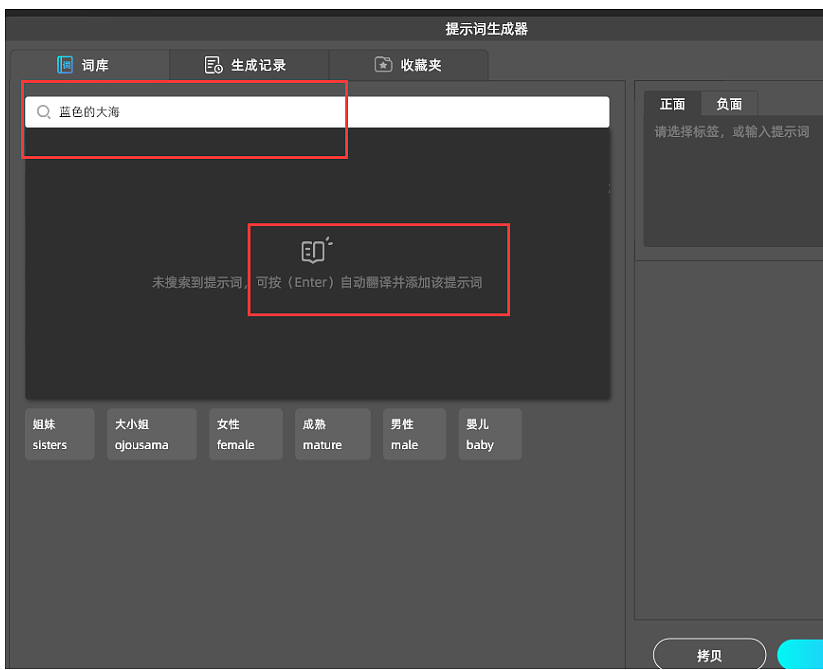Open the 收藏夹 favorites tab

[412, 63]
